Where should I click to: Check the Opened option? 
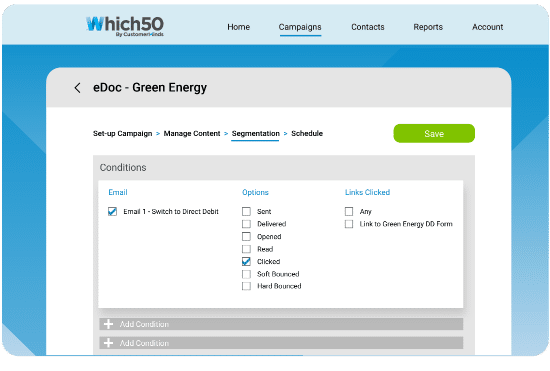pyautogui.click(x=246, y=236)
